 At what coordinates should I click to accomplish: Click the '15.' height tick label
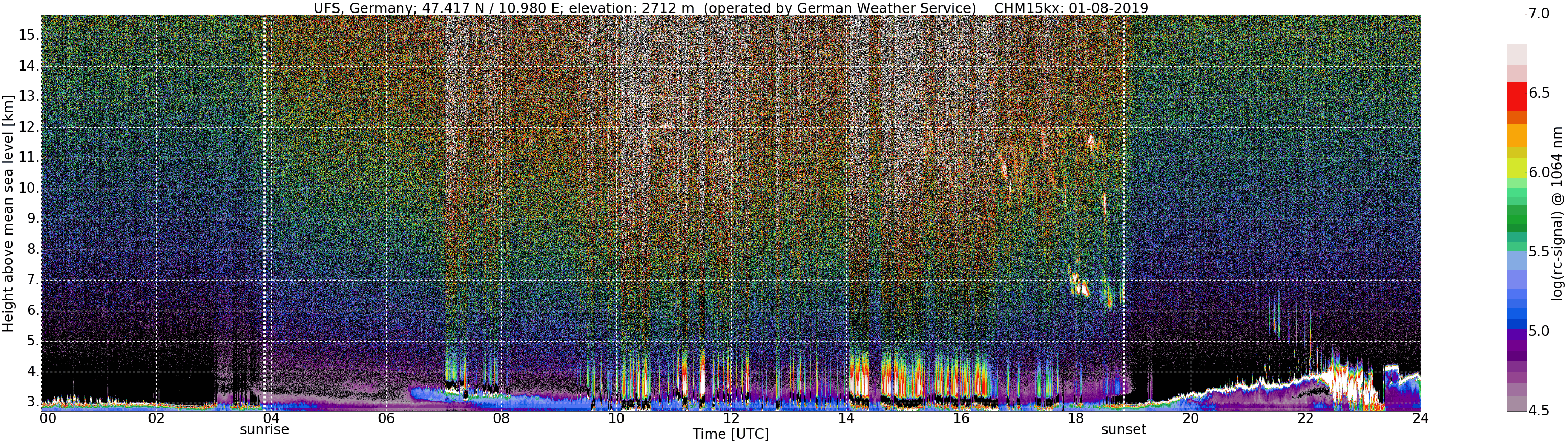(28, 36)
